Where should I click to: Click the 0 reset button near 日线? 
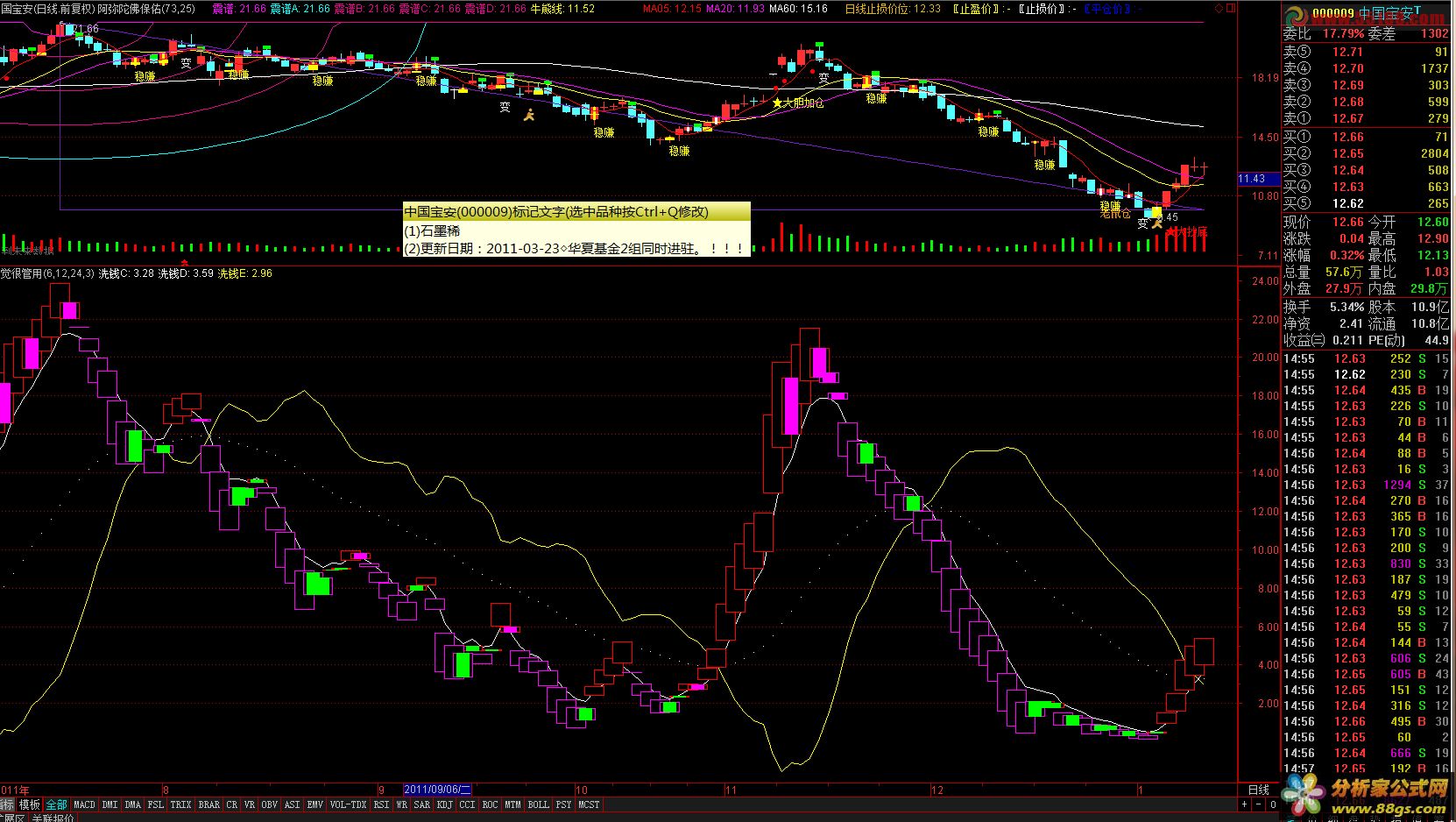click(x=1272, y=804)
